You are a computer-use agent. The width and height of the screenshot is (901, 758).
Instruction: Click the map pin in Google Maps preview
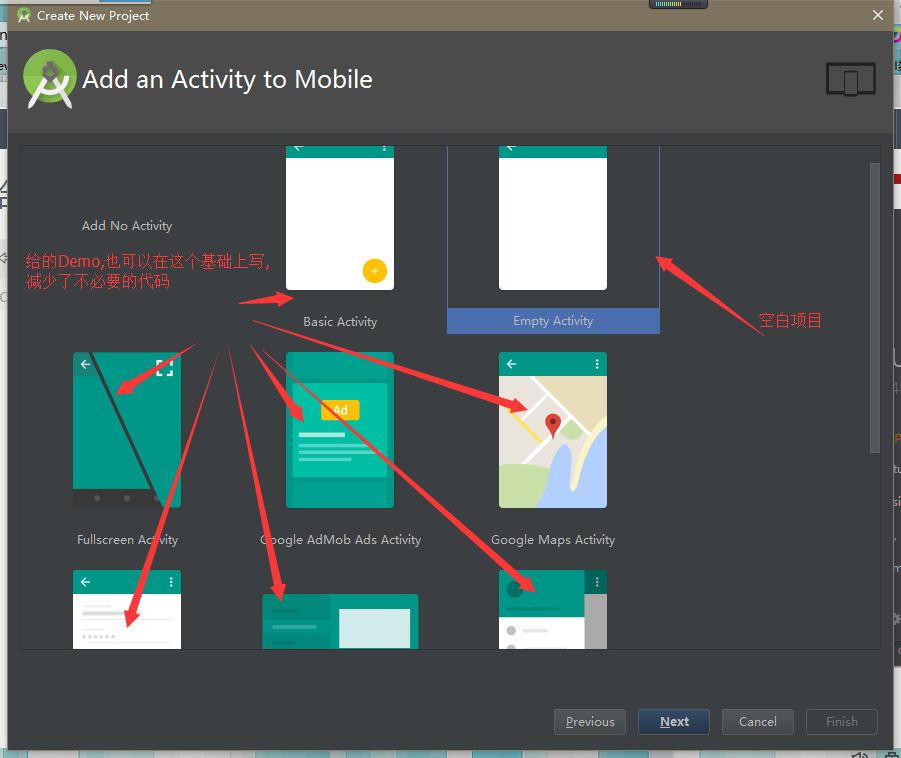(553, 426)
